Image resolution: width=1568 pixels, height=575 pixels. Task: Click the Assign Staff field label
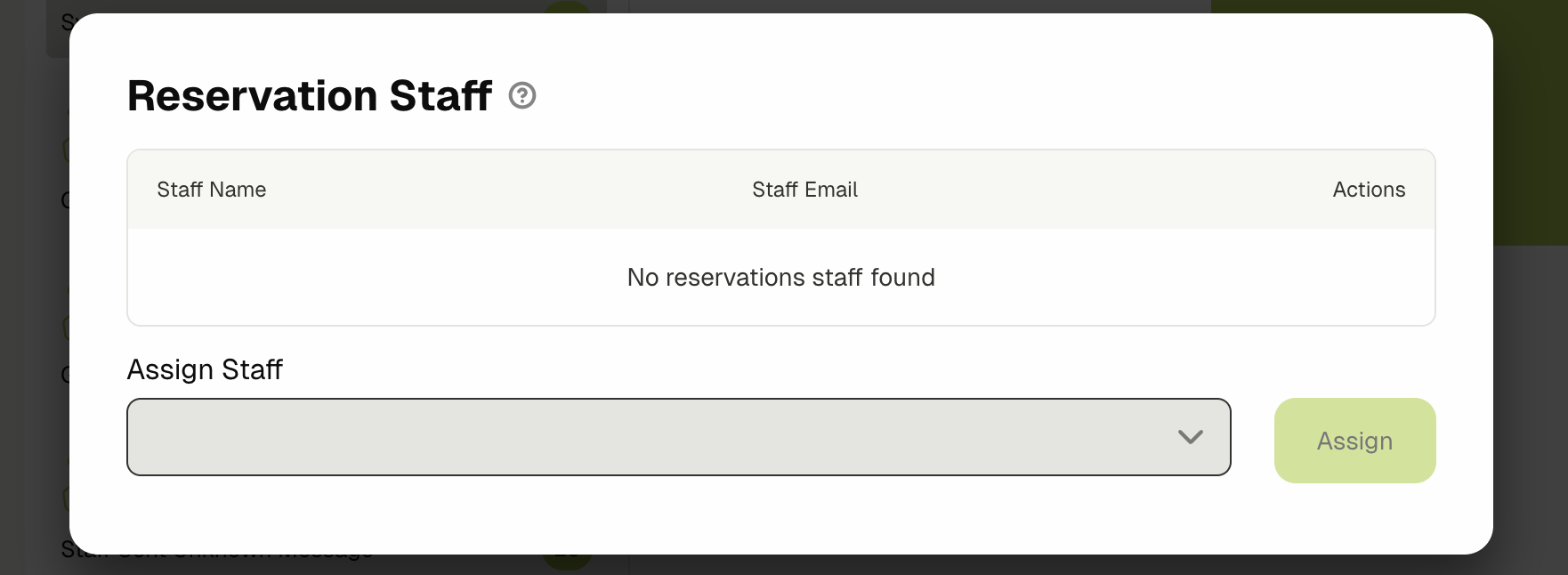click(x=205, y=369)
